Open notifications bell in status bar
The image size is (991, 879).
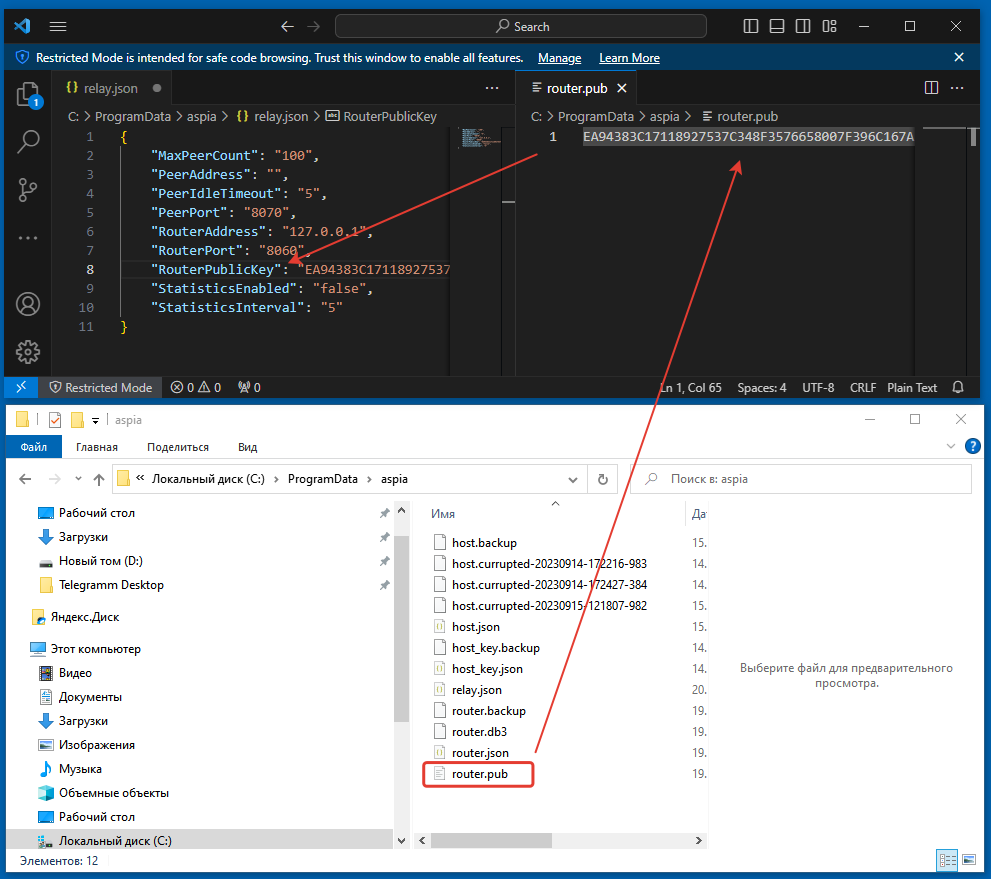pos(958,387)
